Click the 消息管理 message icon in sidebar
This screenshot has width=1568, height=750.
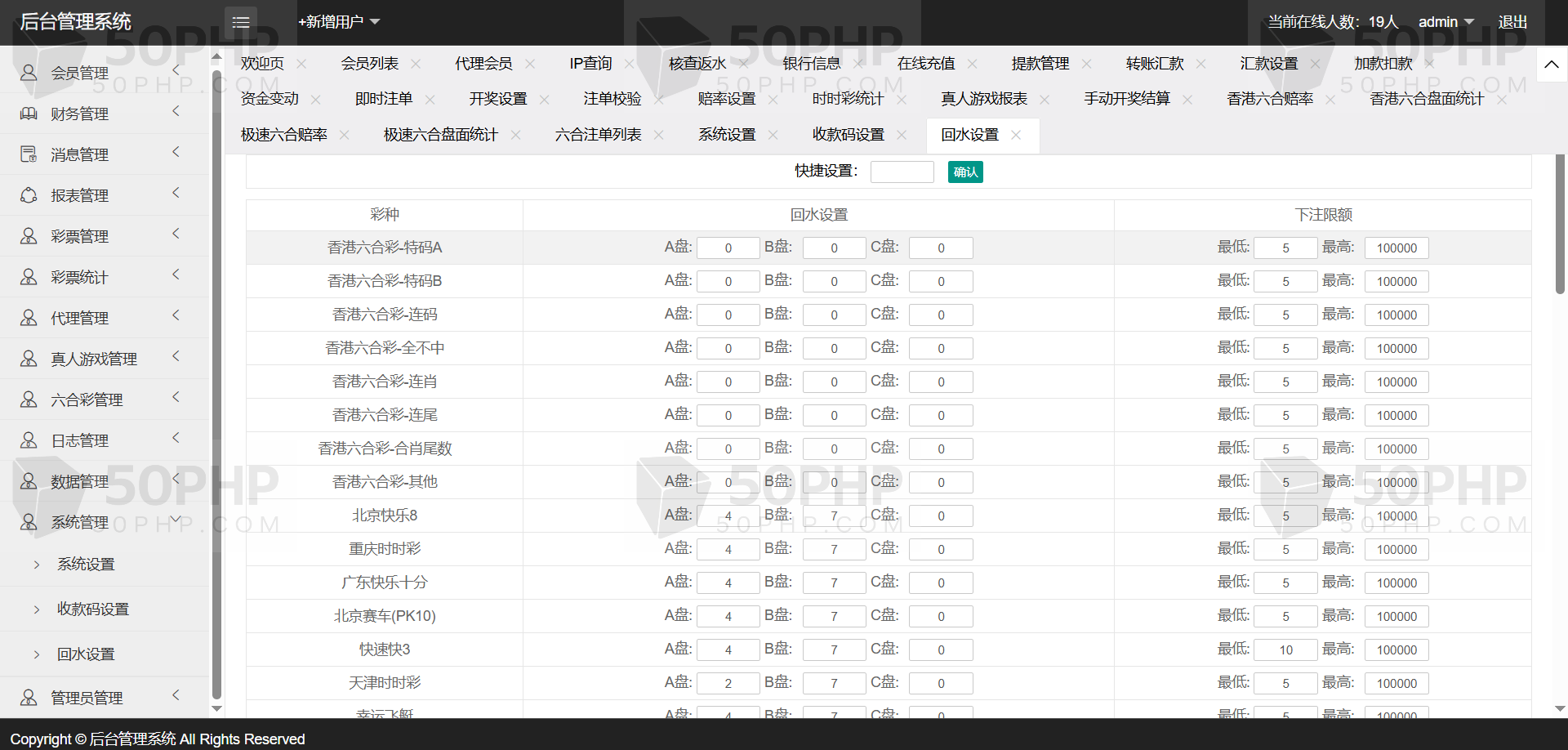coord(29,154)
